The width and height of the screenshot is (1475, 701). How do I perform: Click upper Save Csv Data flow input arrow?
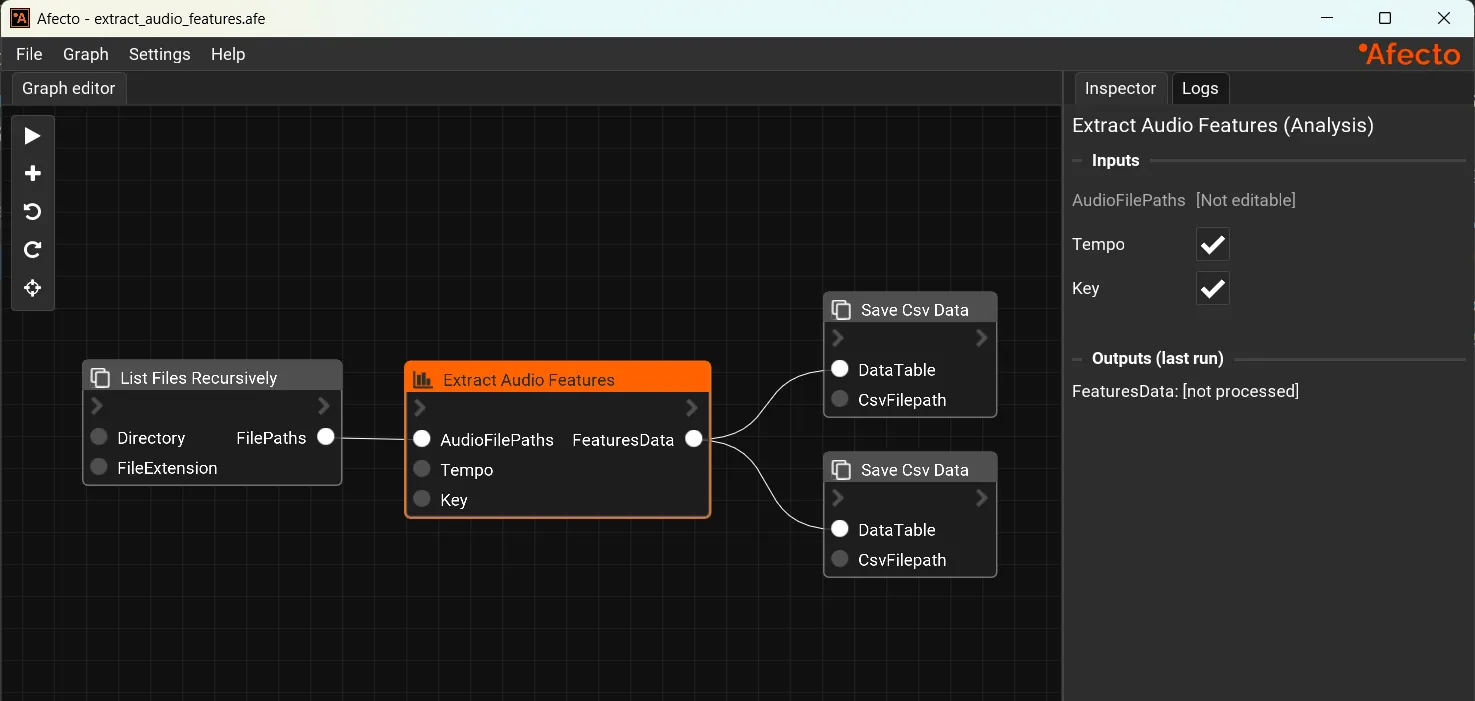click(838, 338)
